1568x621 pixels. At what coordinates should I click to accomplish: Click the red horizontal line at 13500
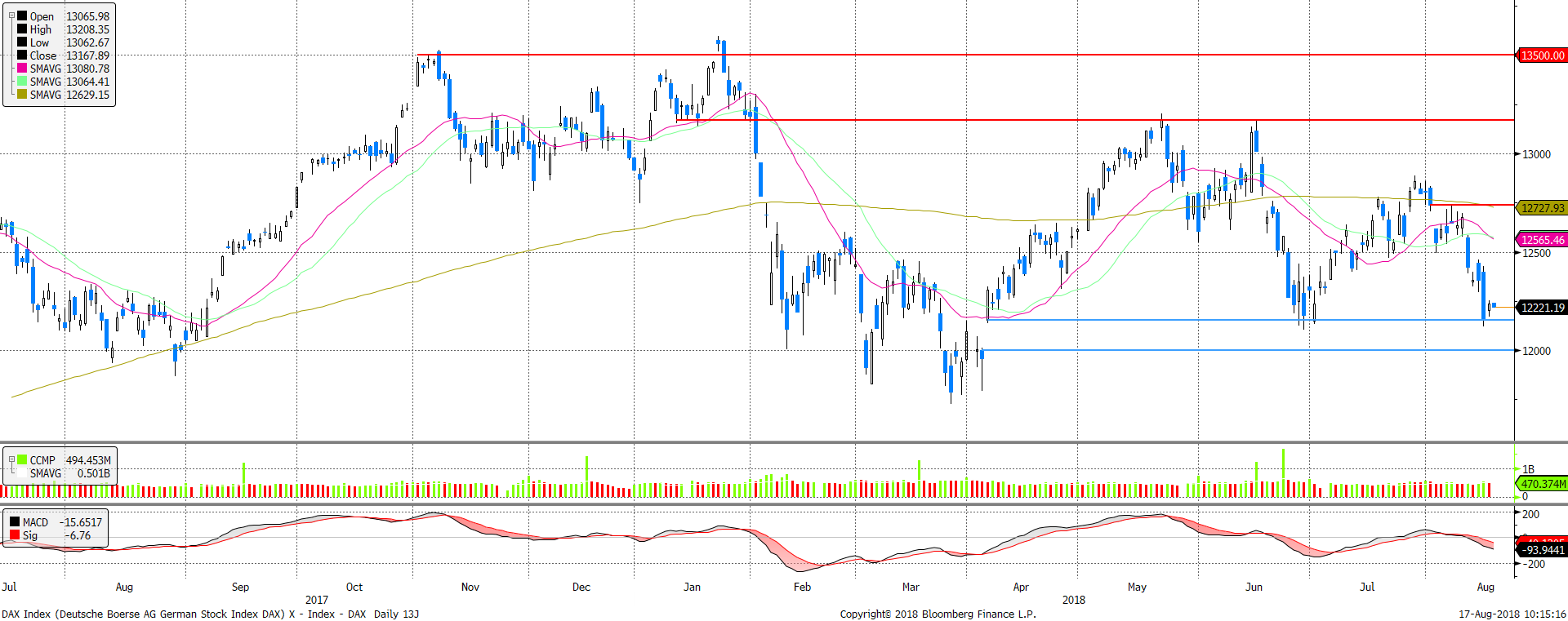pyautogui.click(x=965, y=55)
